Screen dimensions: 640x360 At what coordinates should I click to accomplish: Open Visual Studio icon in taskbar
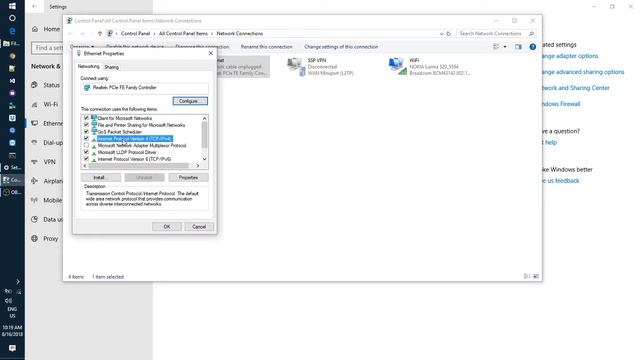tap(12, 81)
